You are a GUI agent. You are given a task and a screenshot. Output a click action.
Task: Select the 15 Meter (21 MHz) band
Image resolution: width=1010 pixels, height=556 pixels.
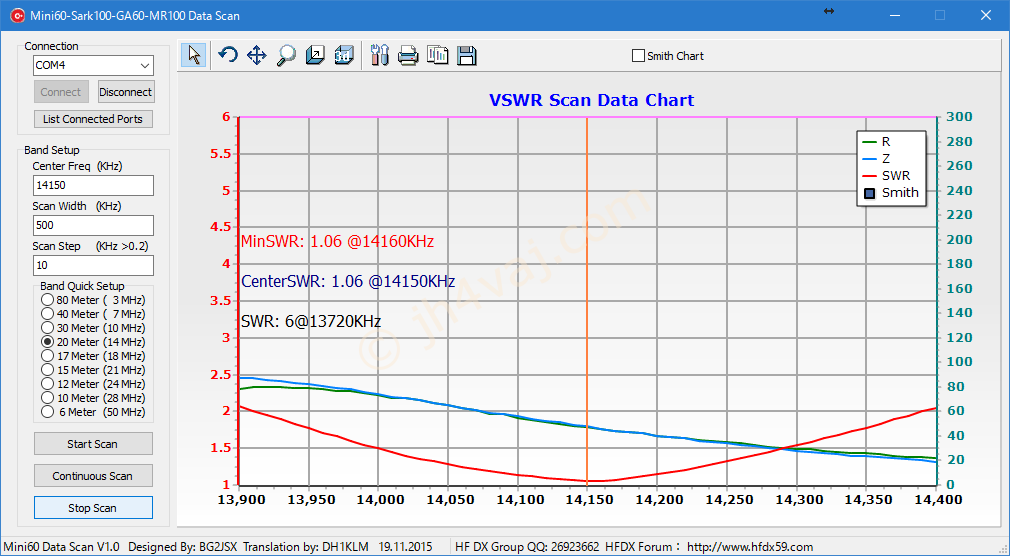pos(47,370)
